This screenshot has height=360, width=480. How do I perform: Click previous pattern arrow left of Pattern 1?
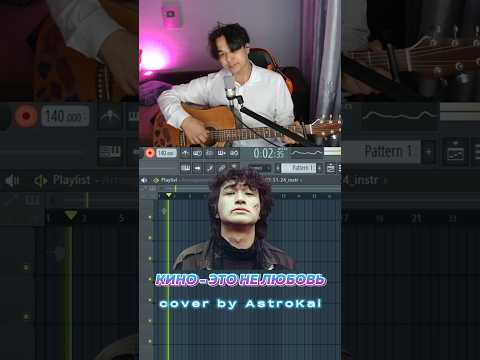coord(277,168)
